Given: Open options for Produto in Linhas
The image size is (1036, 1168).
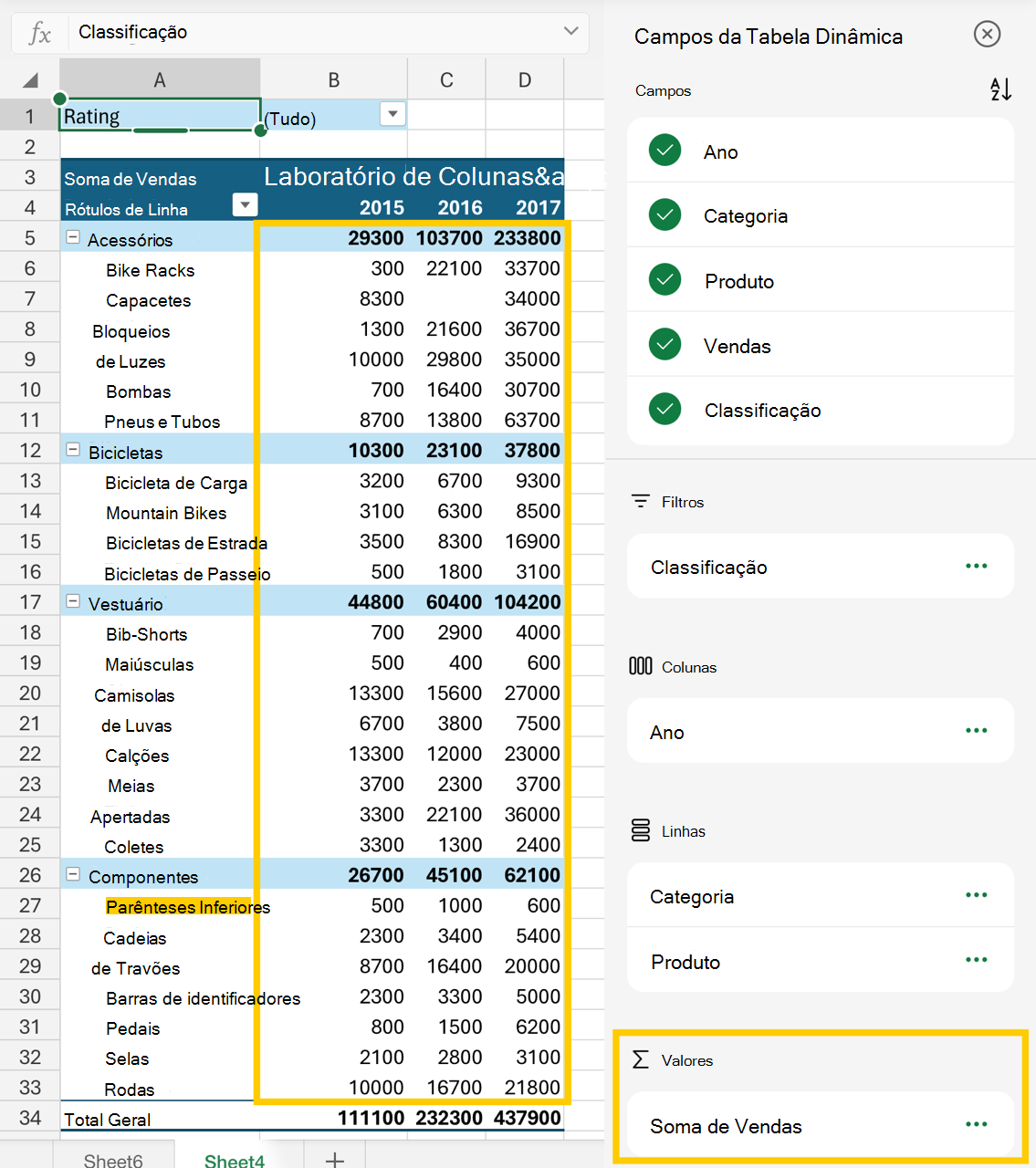Looking at the screenshot, I should [x=976, y=960].
